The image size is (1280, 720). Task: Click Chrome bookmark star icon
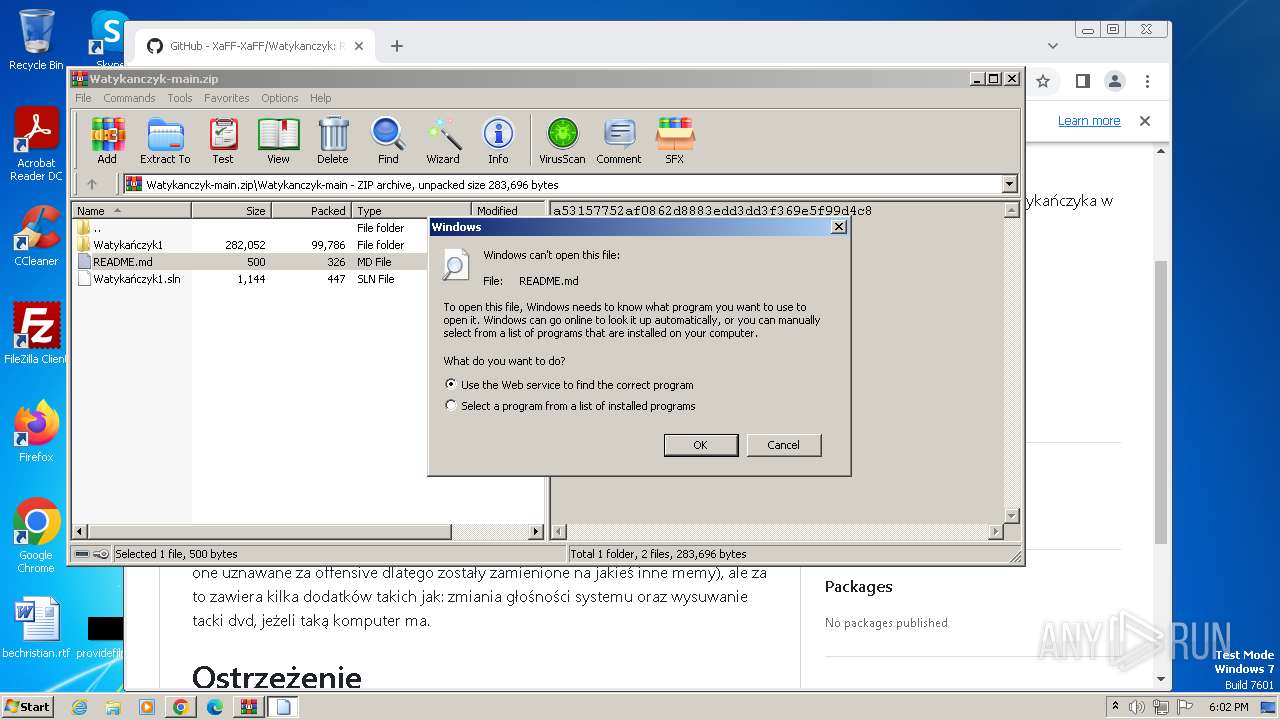pyautogui.click(x=1043, y=81)
